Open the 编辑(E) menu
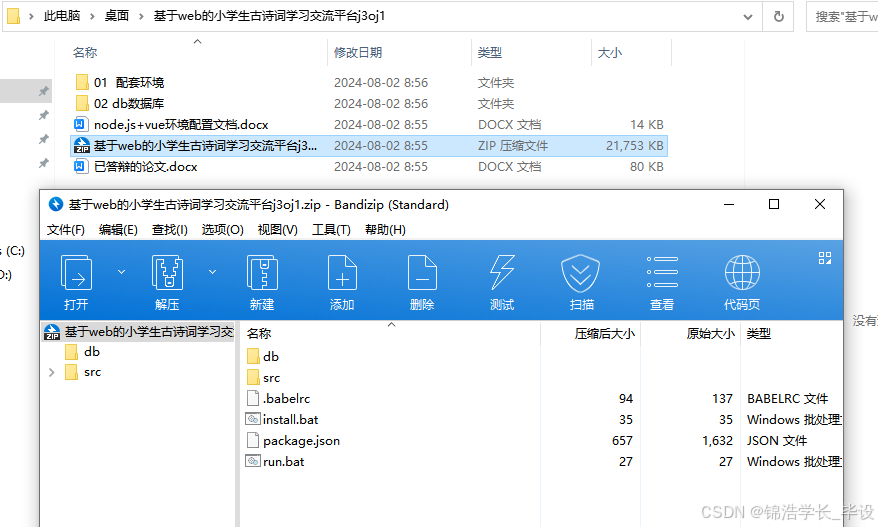 tap(118, 230)
